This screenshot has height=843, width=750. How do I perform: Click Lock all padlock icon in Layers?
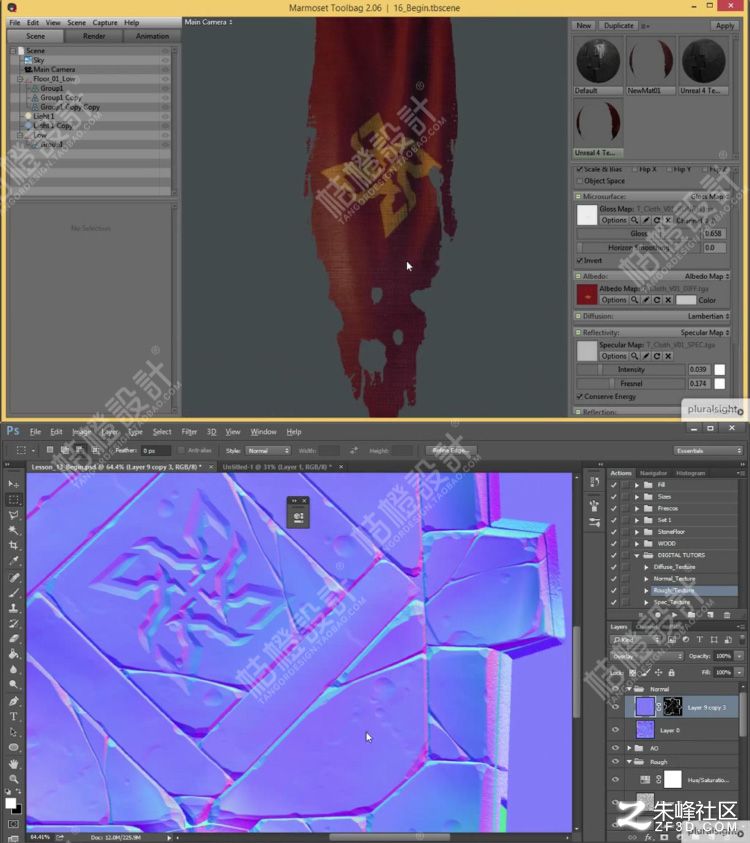point(671,673)
